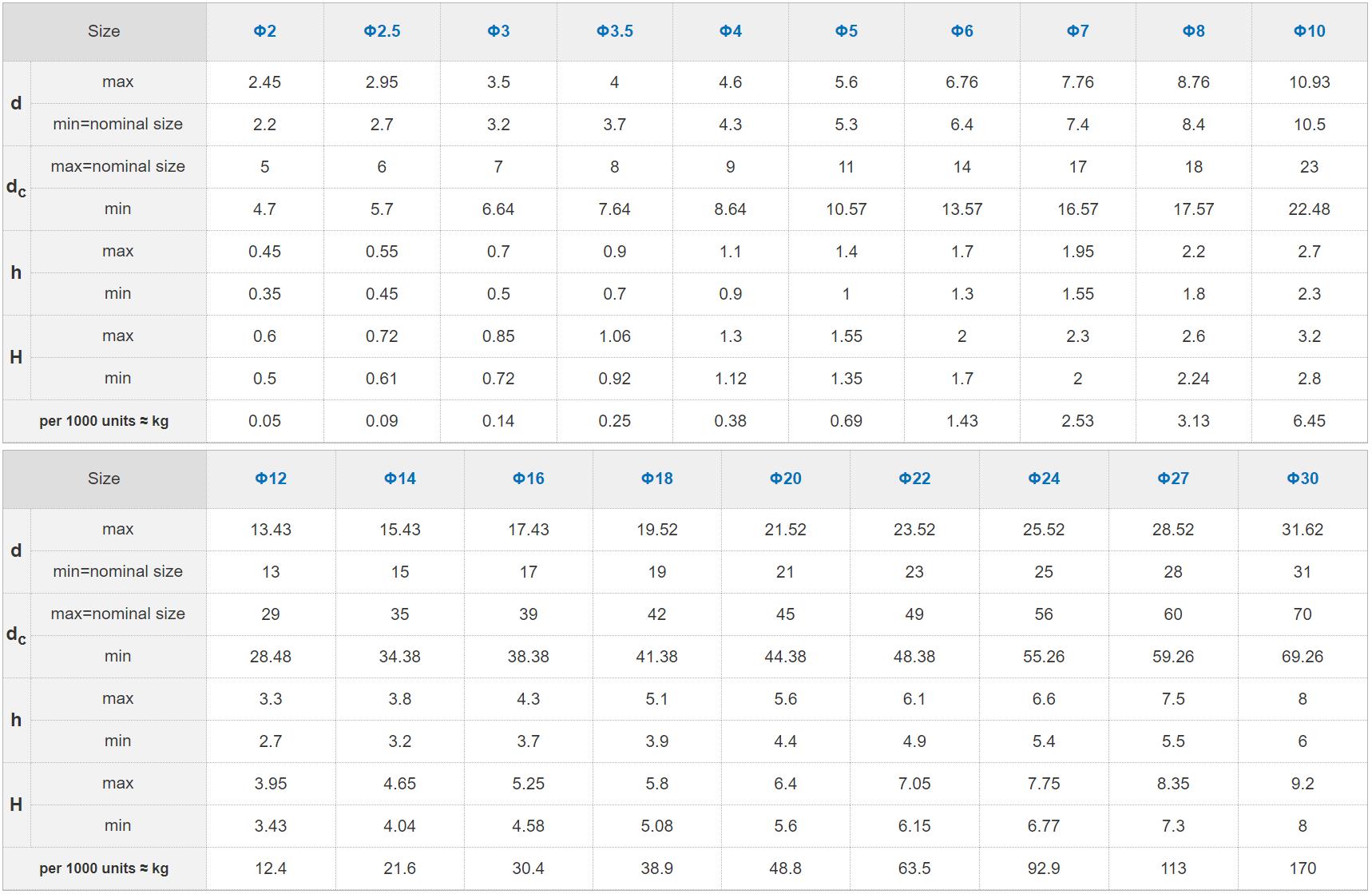Viewport: 1372px width, 894px height.
Task: Click the Φ4 size link
Action: tap(730, 31)
